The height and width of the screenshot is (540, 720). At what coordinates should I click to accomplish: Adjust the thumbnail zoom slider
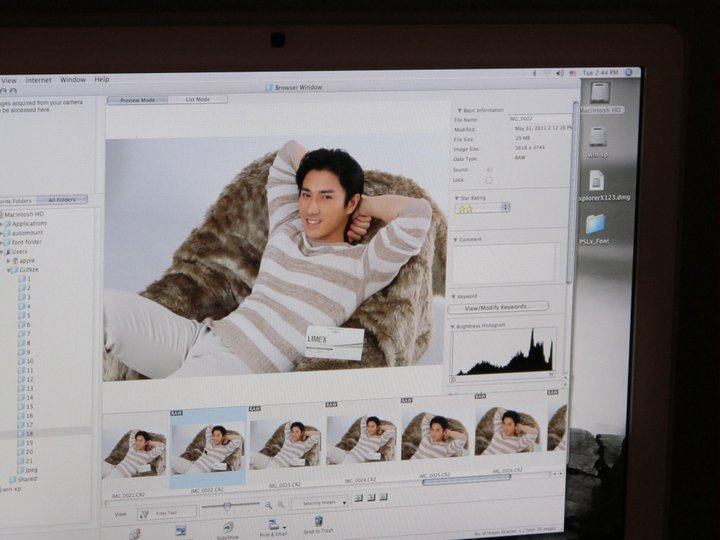[x=227, y=506]
